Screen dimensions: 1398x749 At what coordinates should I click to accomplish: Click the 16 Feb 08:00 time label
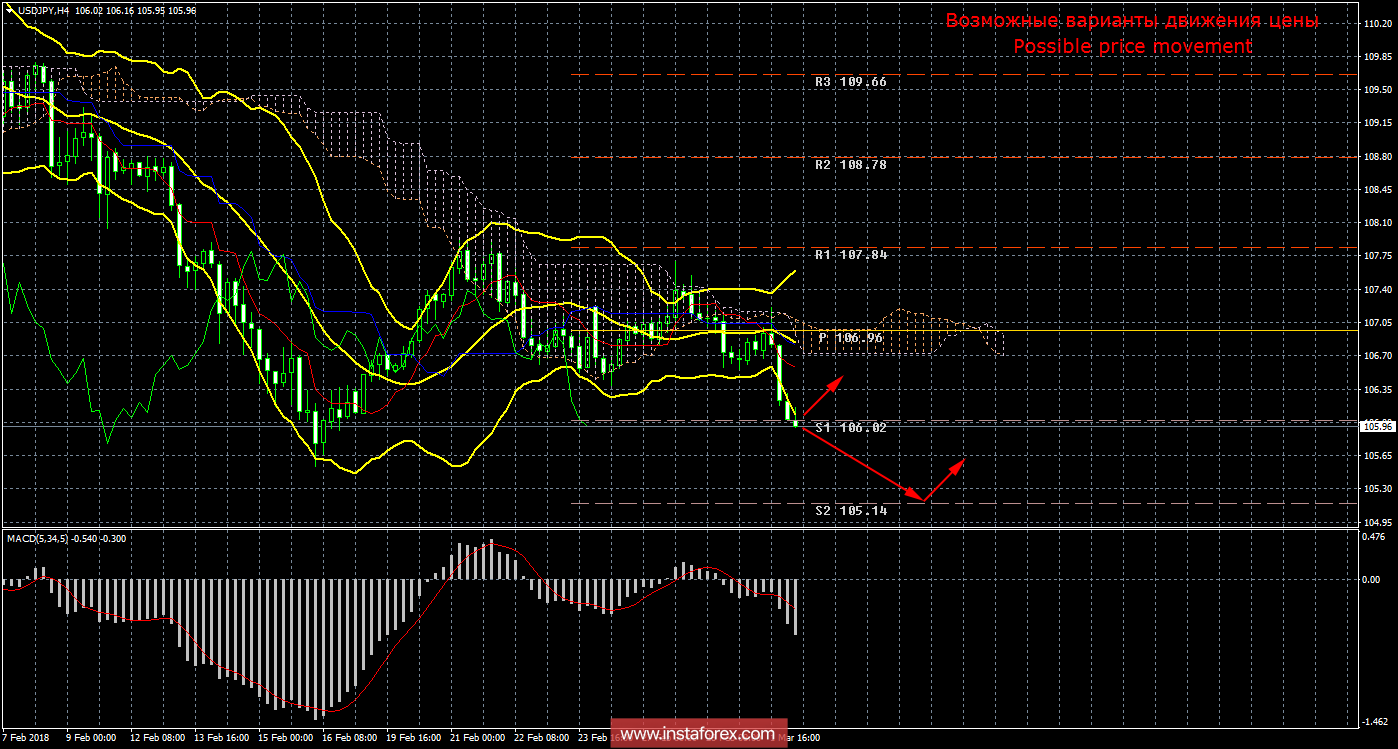point(349,738)
